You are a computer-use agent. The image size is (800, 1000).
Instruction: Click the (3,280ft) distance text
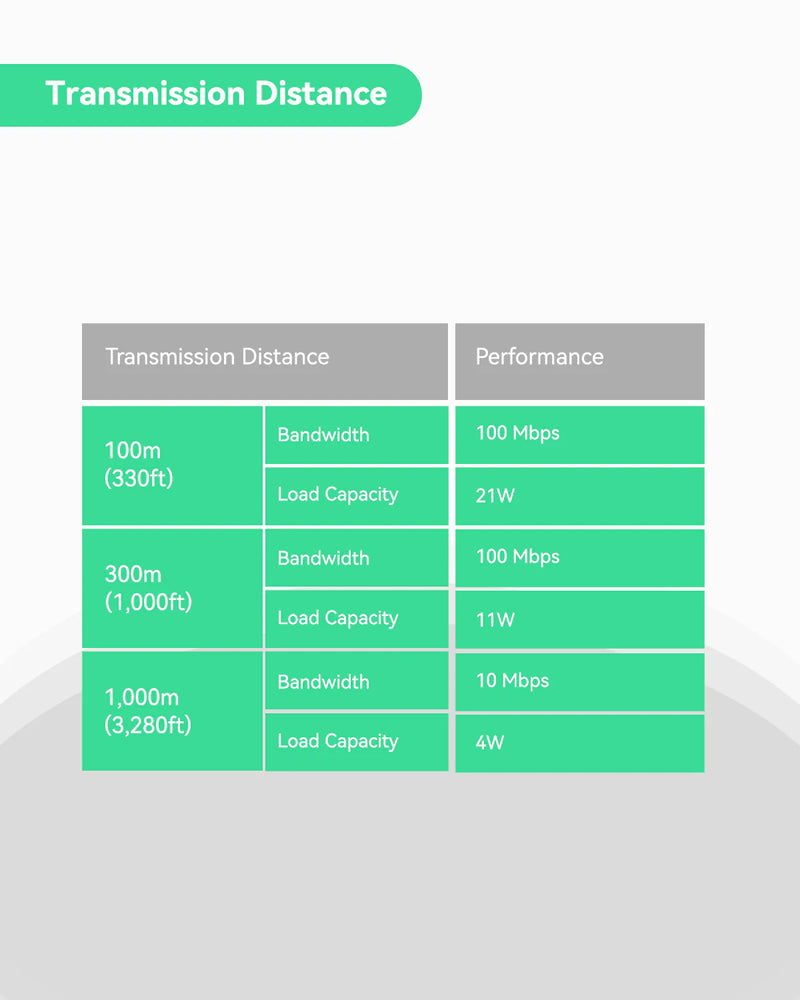pyautogui.click(x=148, y=726)
